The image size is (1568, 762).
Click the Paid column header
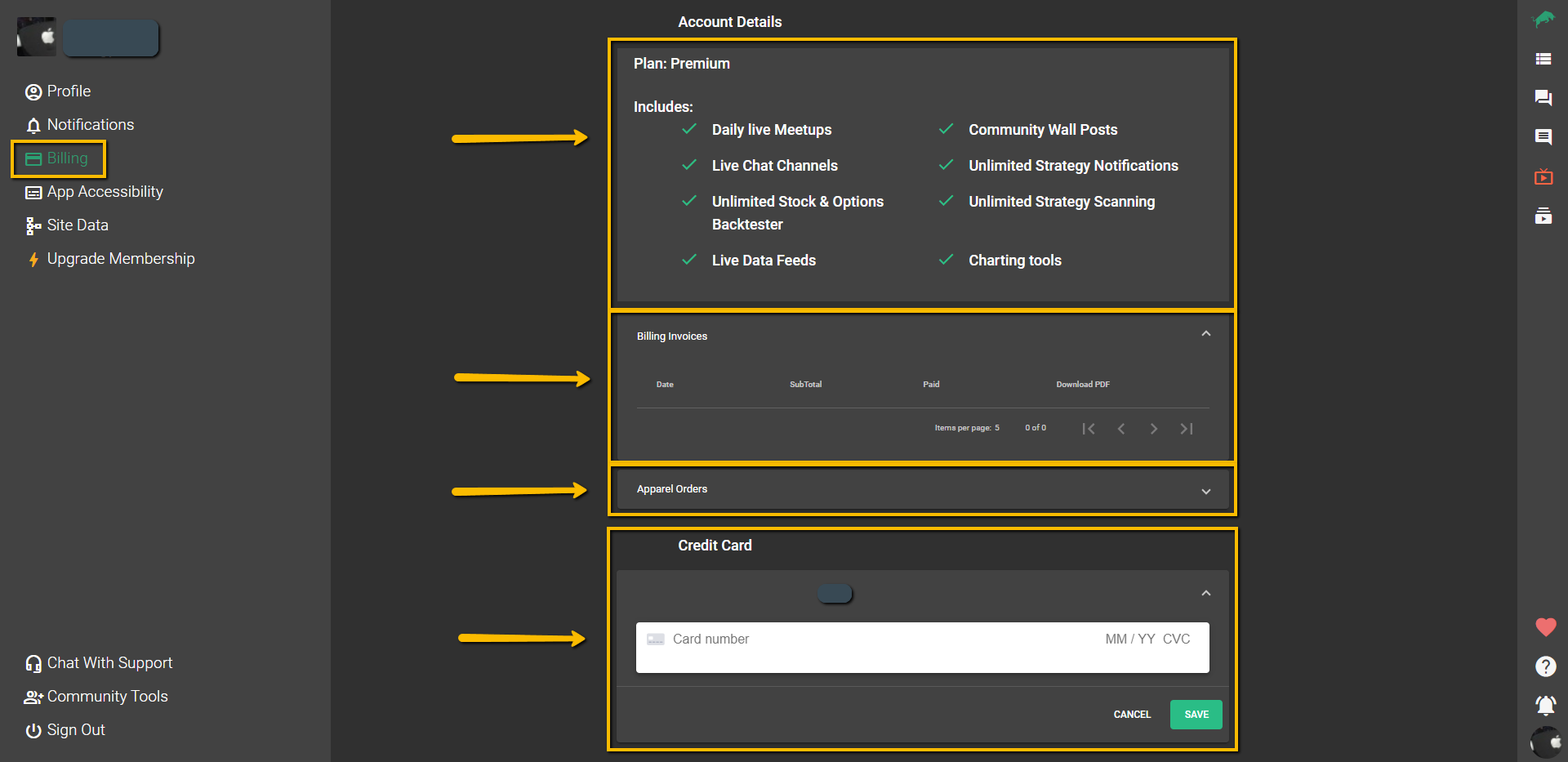(931, 385)
